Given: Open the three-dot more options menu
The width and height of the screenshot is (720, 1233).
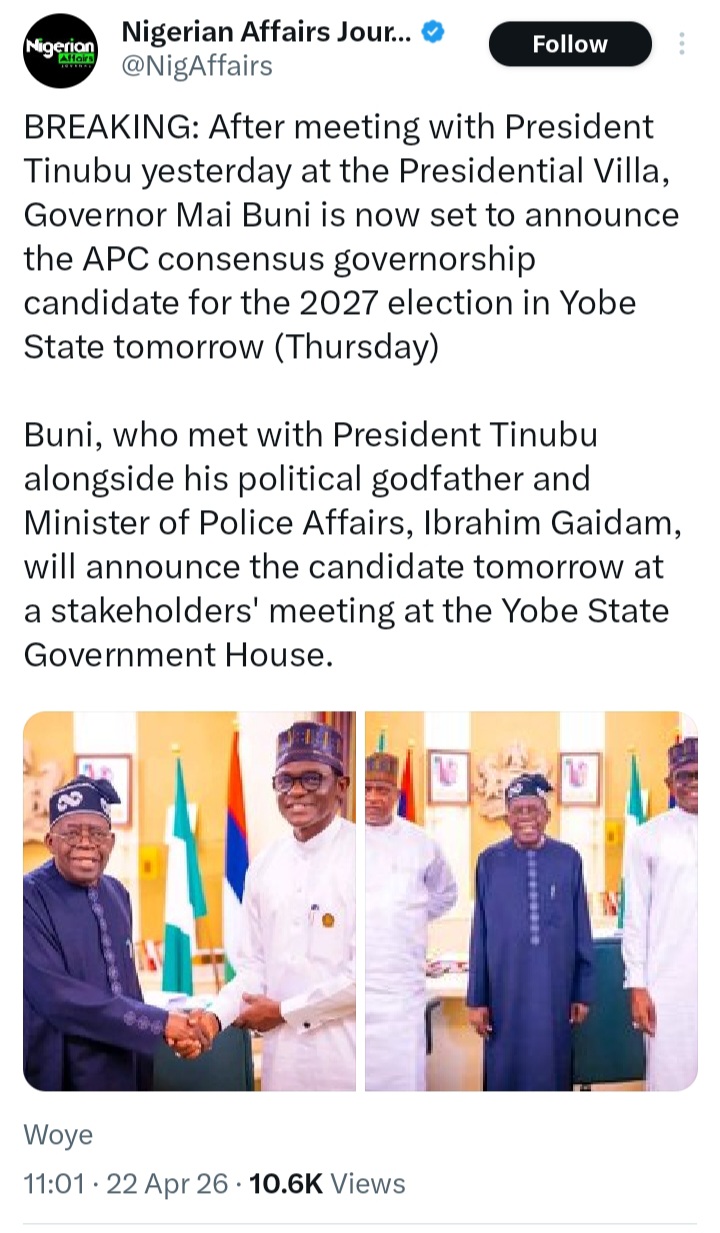Looking at the screenshot, I should tap(682, 44).
